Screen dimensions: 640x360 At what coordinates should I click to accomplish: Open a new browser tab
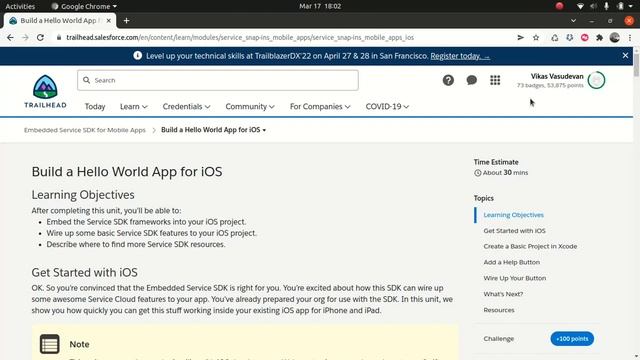(x=126, y=20)
